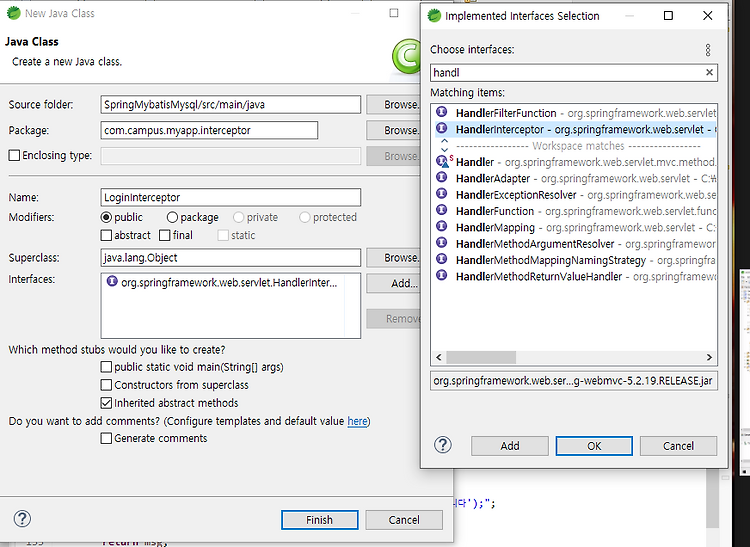Open the 'here' templates configuration link
This screenshot has height=547, width=750.
click(x=357, y=421)
